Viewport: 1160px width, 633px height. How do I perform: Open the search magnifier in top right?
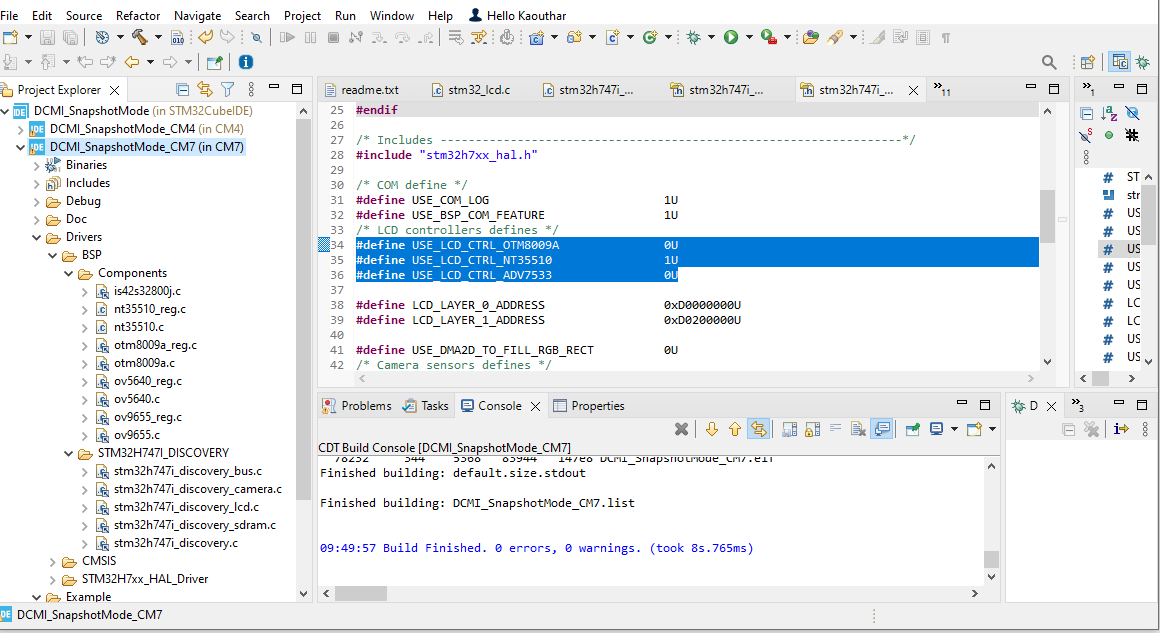click(x=1049, y=62)
